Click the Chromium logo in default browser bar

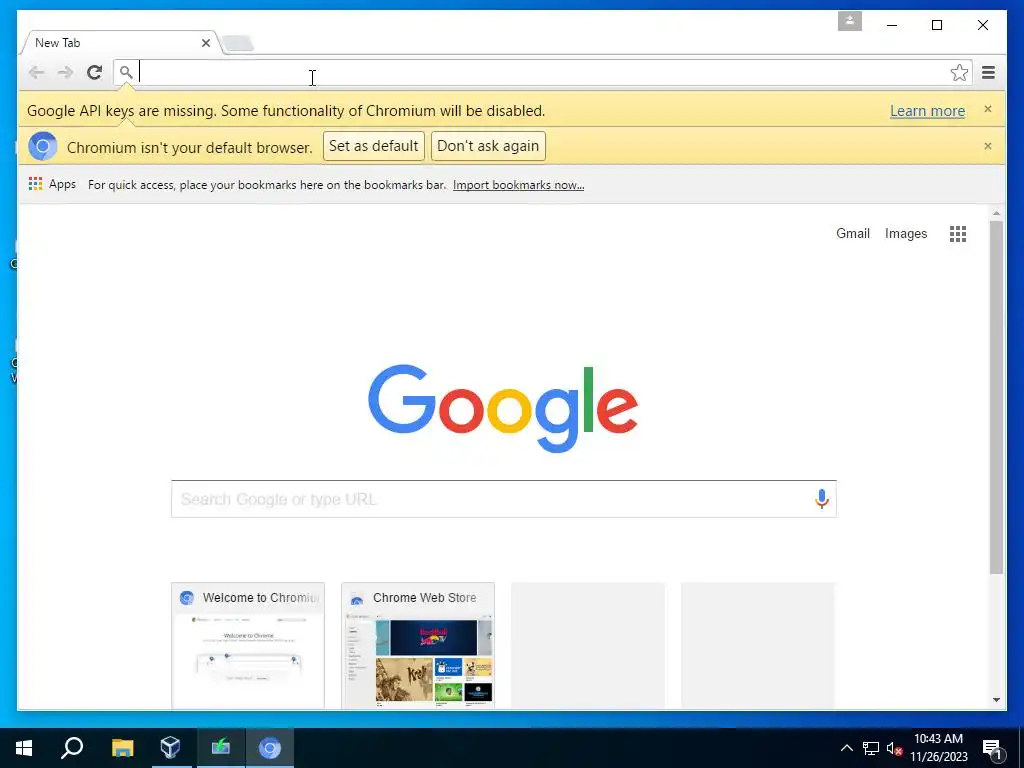point(42,146)
